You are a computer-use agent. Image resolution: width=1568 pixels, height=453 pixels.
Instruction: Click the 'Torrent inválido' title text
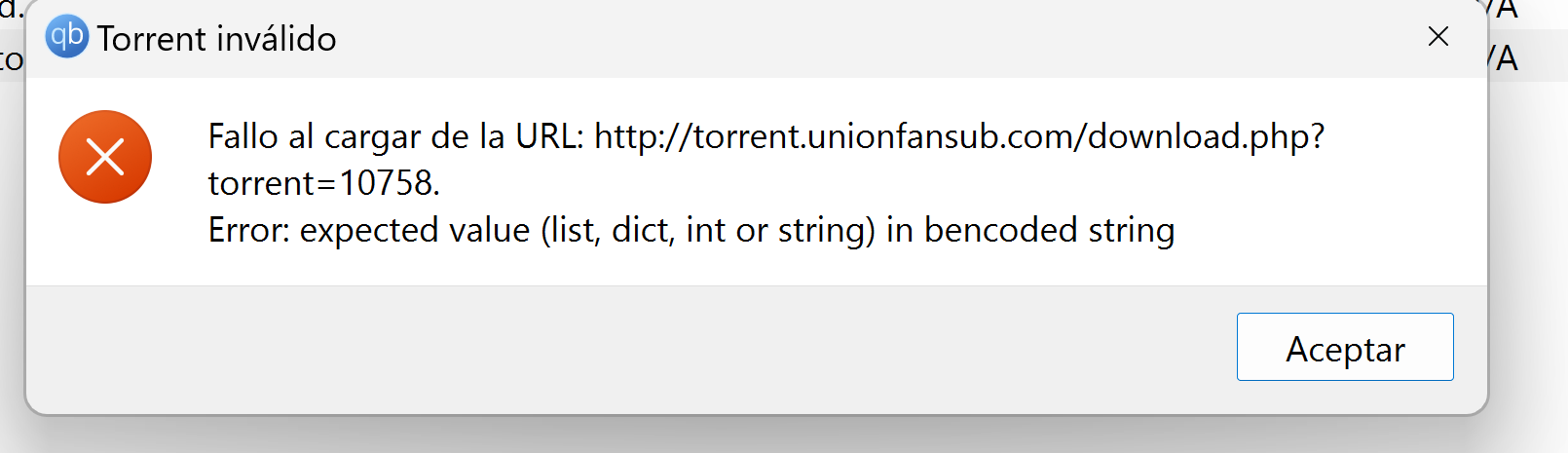pyautogui.click(x=216, y=39)
